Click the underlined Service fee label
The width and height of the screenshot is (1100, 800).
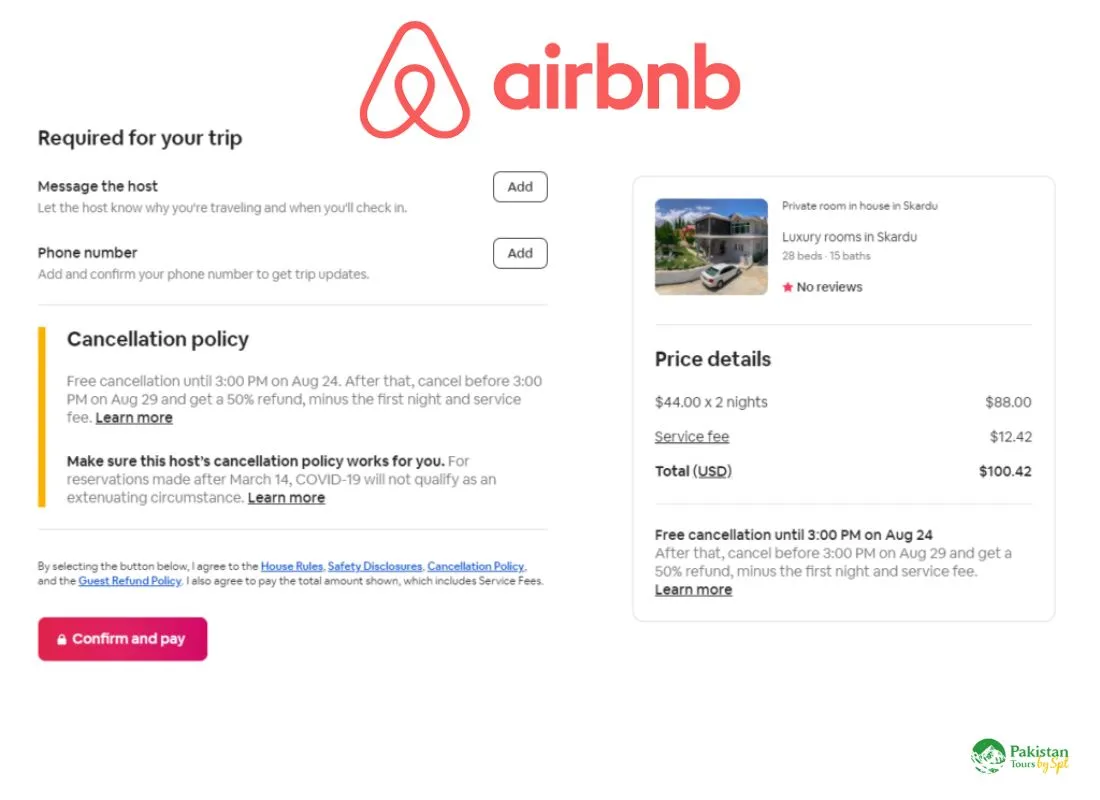click(x=692, y=436)
